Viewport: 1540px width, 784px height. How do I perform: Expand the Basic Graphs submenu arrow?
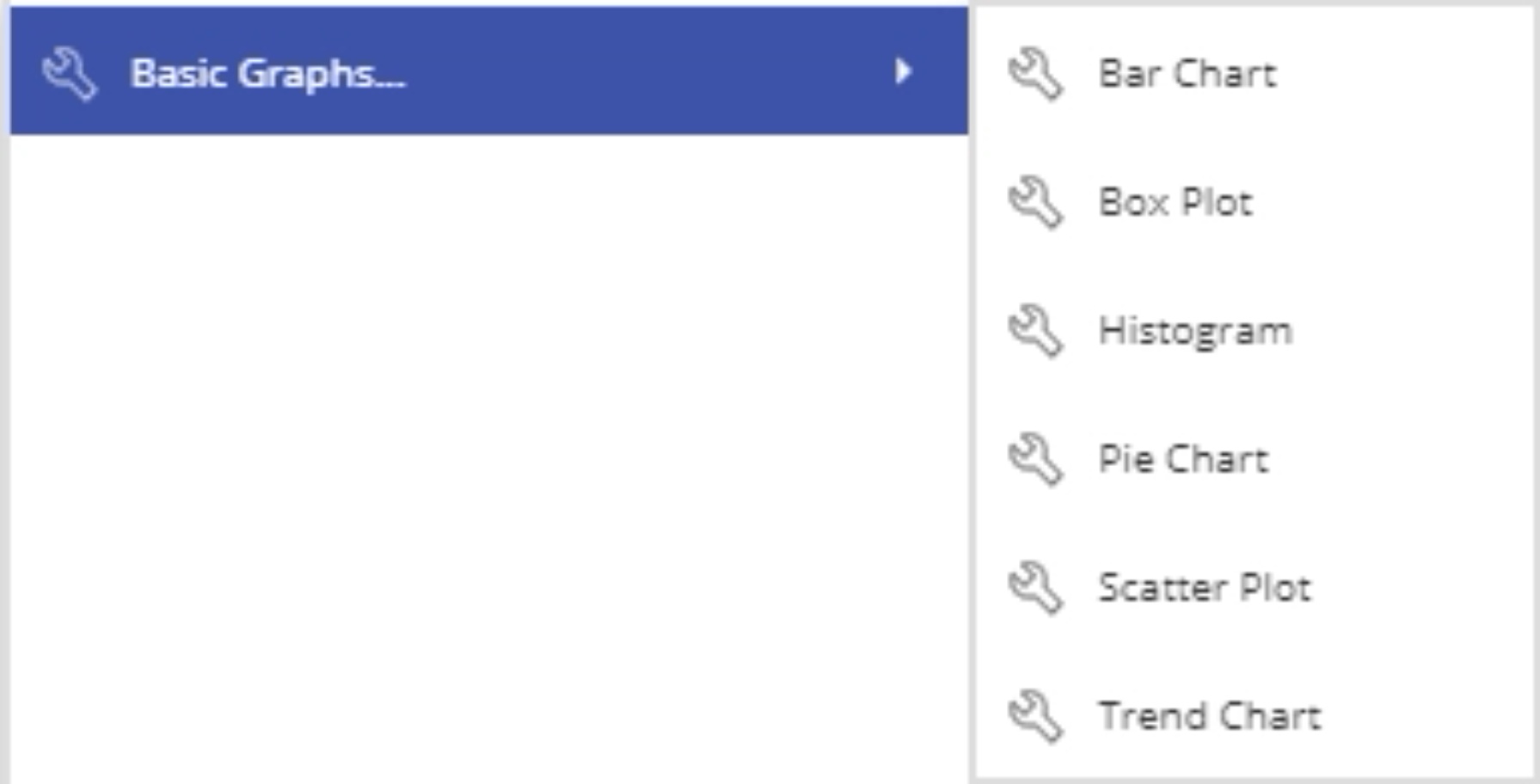click(902, 70)
